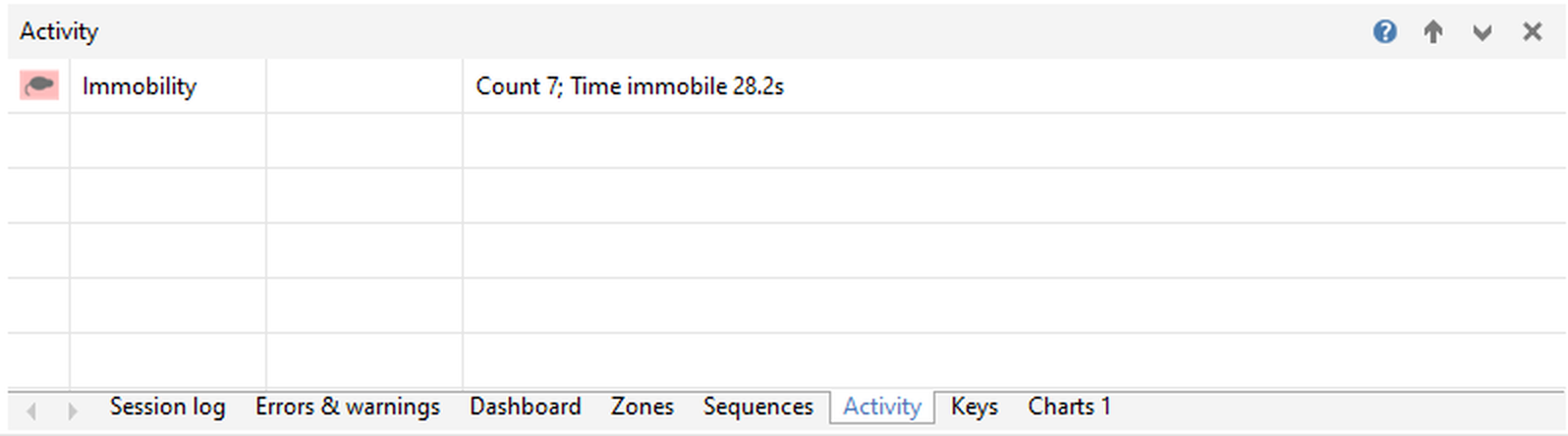
Task: Select the Immobility row label
Action: coord(140,86)
